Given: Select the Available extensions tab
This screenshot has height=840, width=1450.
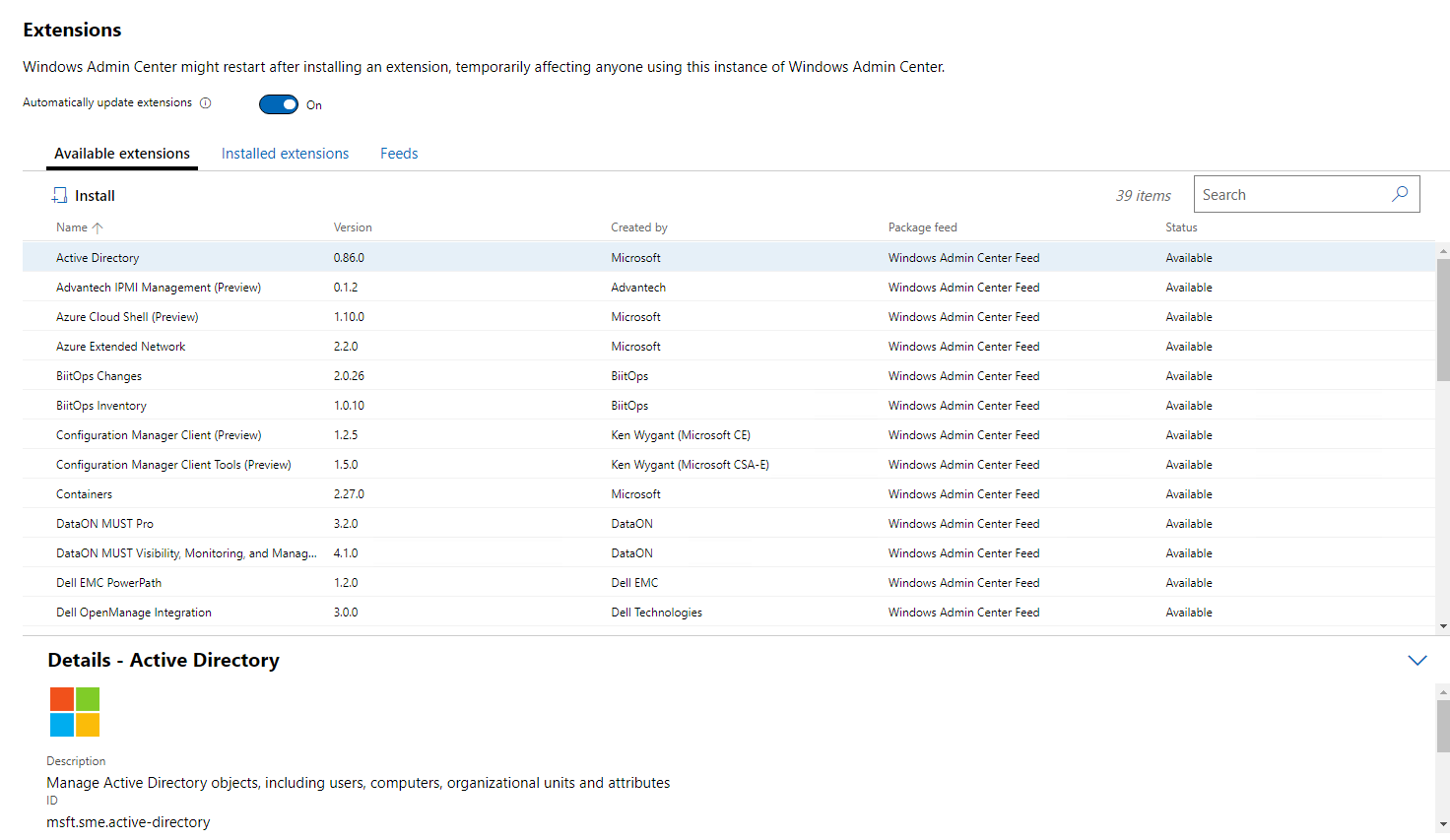Looking at the screenshot, I should [121, 153].
